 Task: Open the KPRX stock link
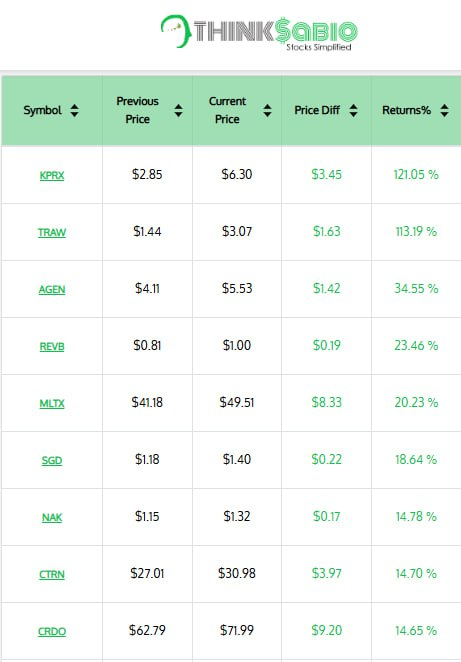52,175
